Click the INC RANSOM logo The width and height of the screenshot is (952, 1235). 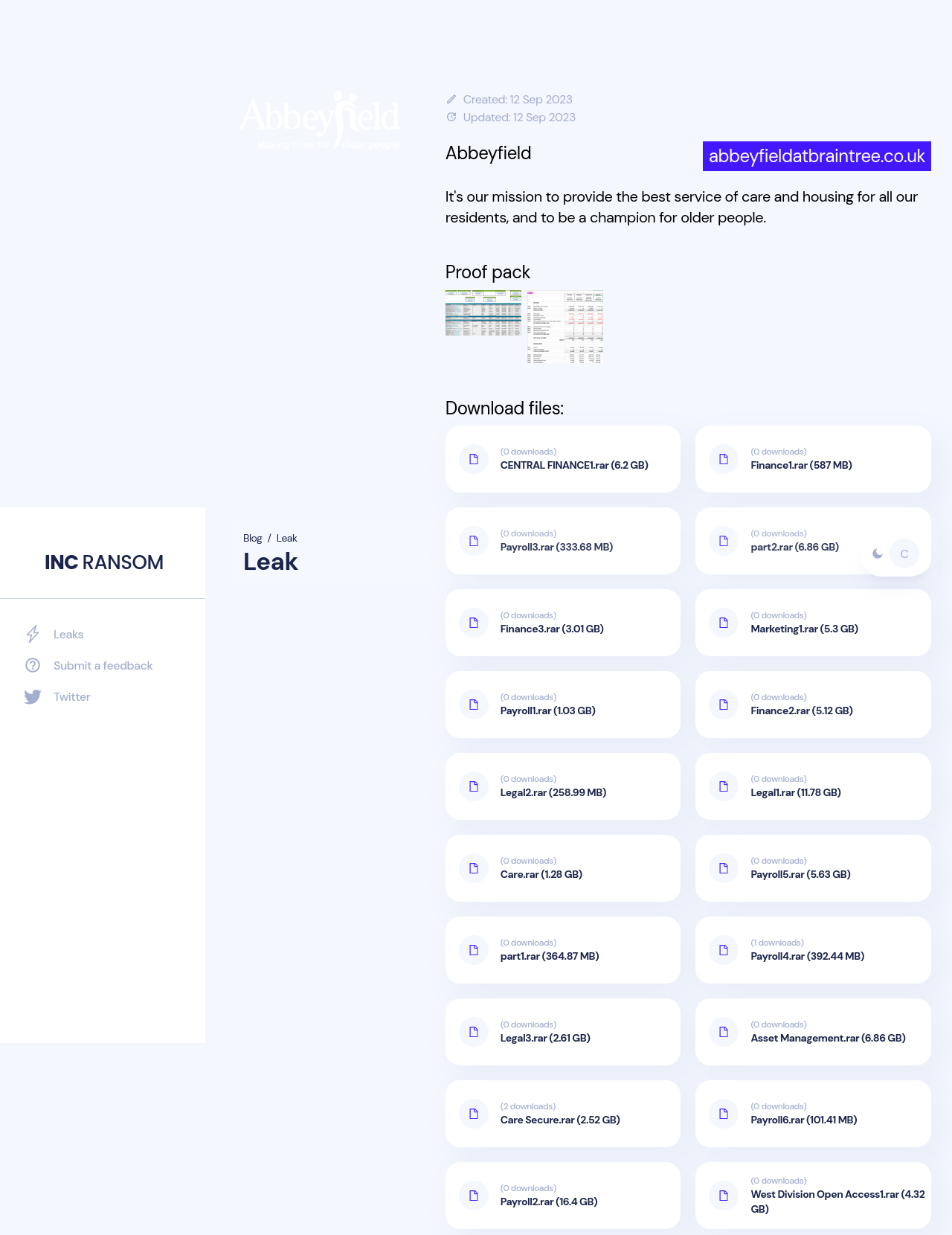click(104, 562)
